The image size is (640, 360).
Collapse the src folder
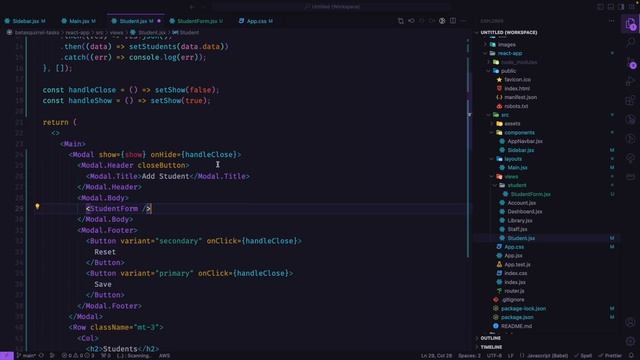click(504, 115)
